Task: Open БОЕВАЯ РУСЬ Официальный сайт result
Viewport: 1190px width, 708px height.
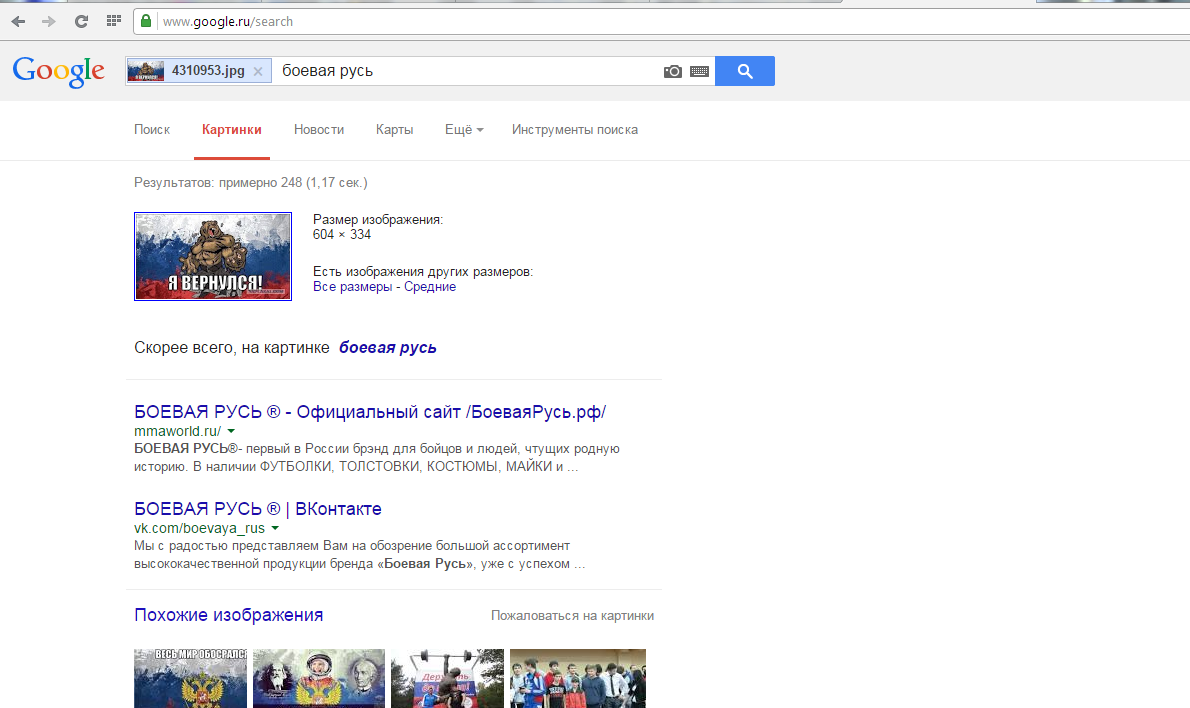Action: [370, 412]
